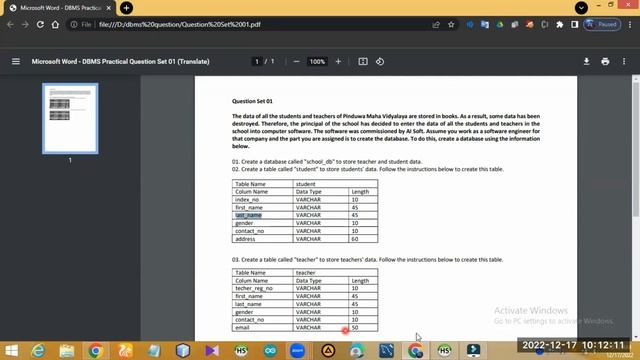The width and height of the screenshot is (640, 360).
Task: Close the Microsoft Word DBMS tab
Action: (109, 8)
